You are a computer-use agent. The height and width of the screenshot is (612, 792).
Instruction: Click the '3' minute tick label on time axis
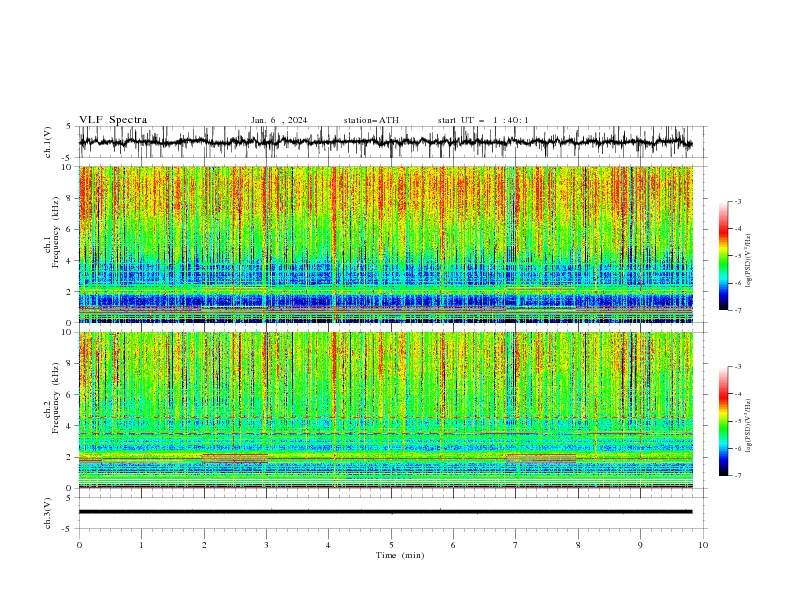[266, 545]
